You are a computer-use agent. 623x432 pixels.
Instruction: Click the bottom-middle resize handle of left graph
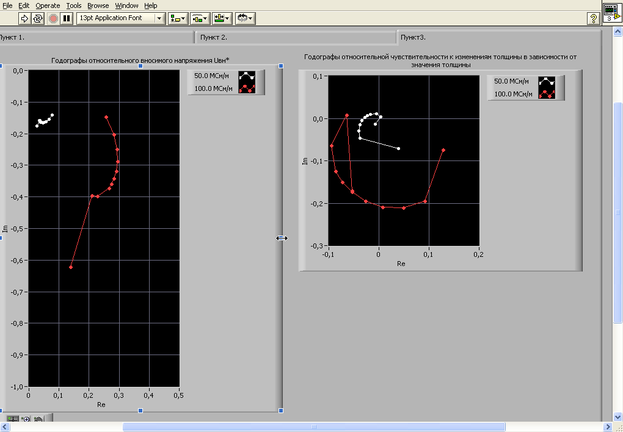click(x=140, y=411)
